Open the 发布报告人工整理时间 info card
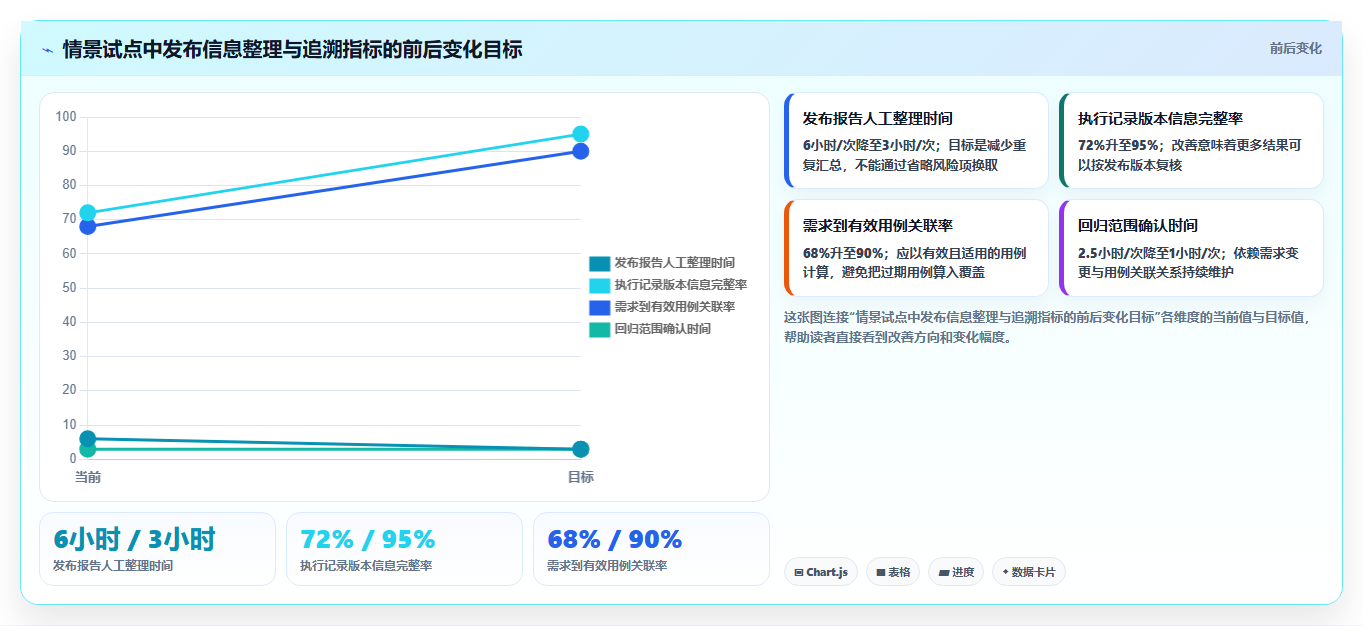 pos(916,140)
